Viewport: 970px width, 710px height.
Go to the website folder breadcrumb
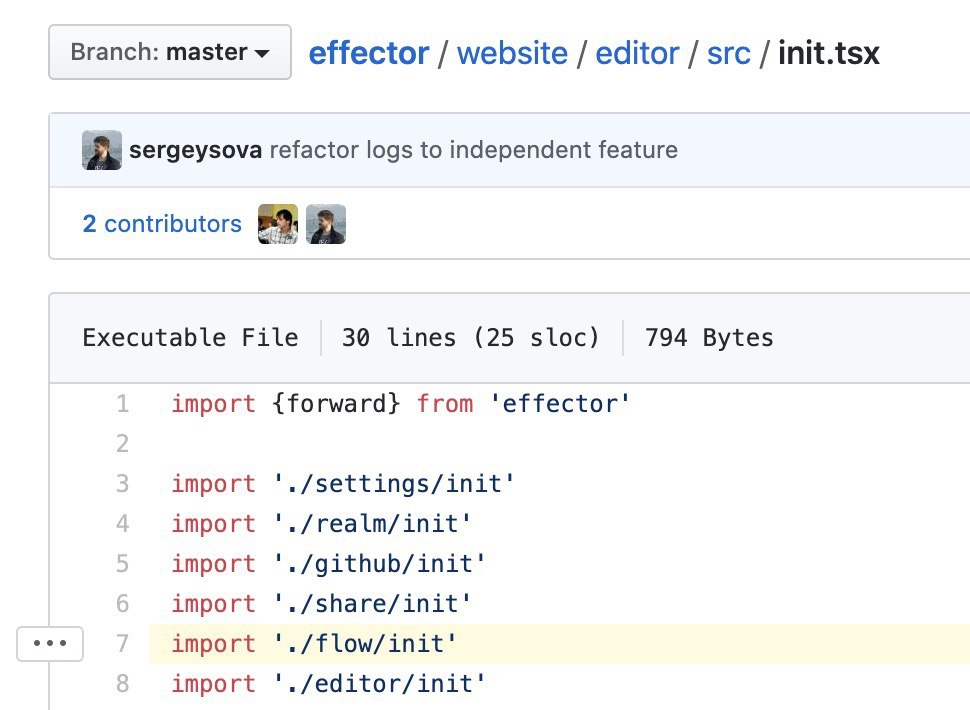click(x=512, y=52)
